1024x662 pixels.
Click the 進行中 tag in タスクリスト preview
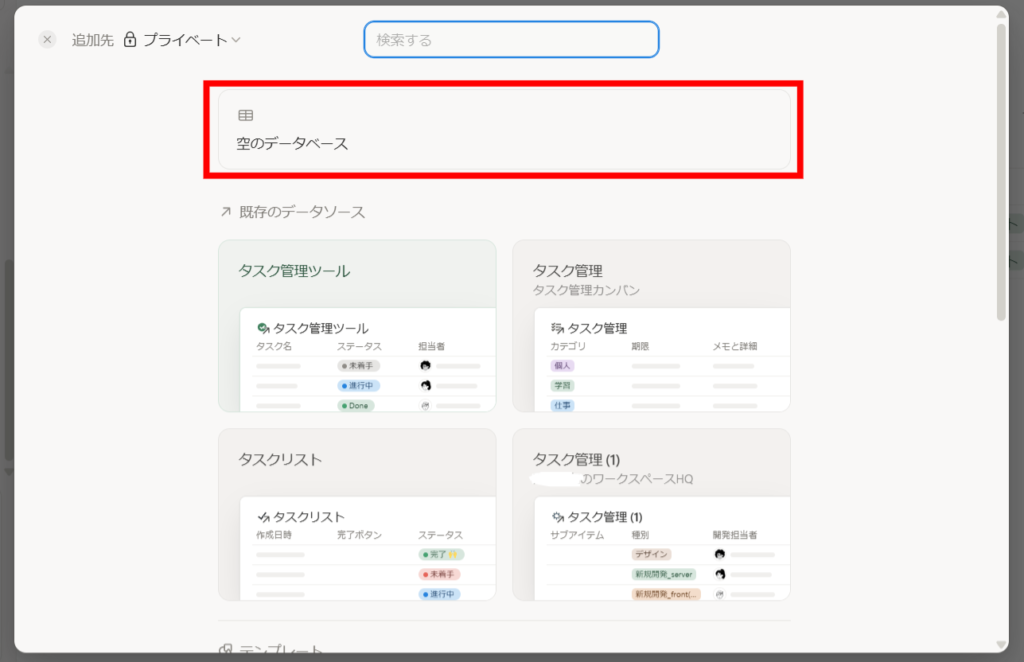[440, 594]
